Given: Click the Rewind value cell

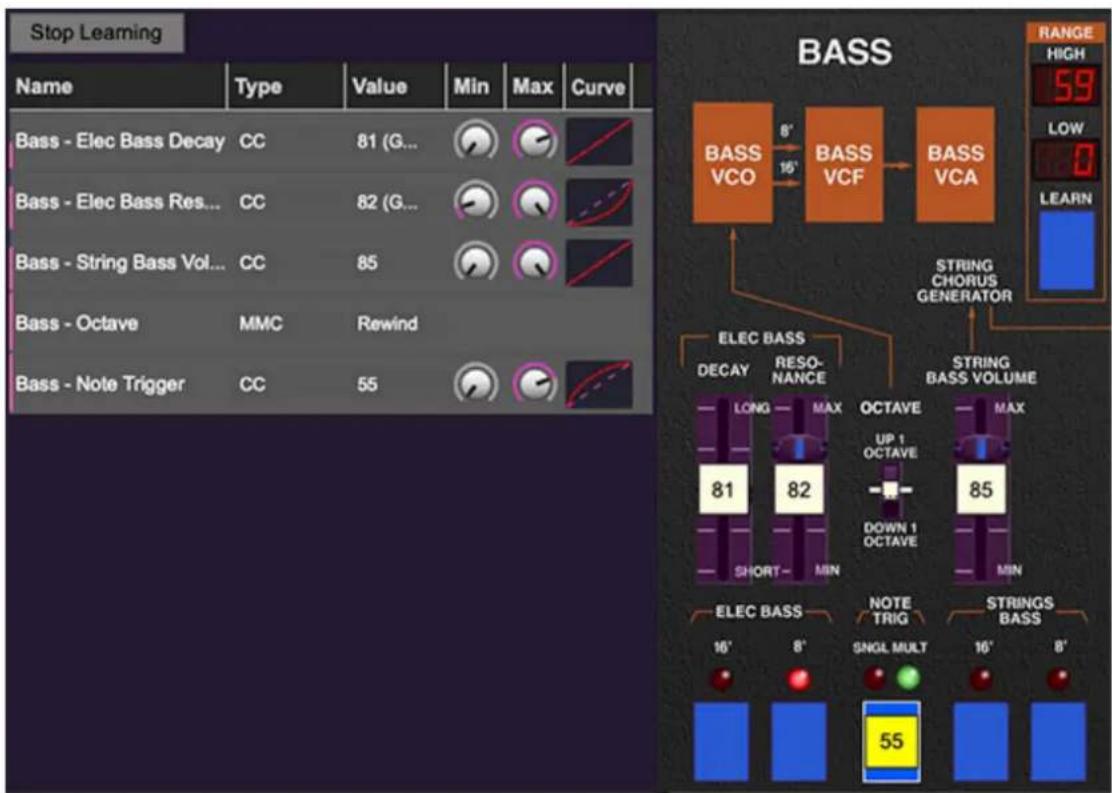Looking at the screenshot, I should pyautogui.click(x=387, y=323).
